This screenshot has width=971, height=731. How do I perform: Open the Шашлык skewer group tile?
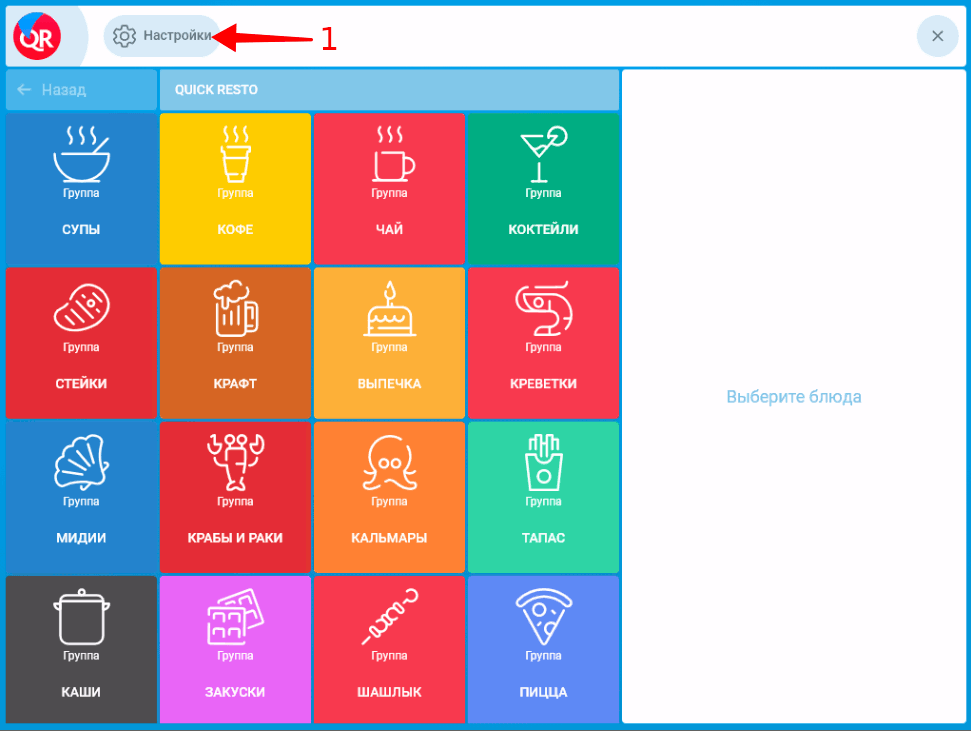pyautogui.click(x=390, y=649)
